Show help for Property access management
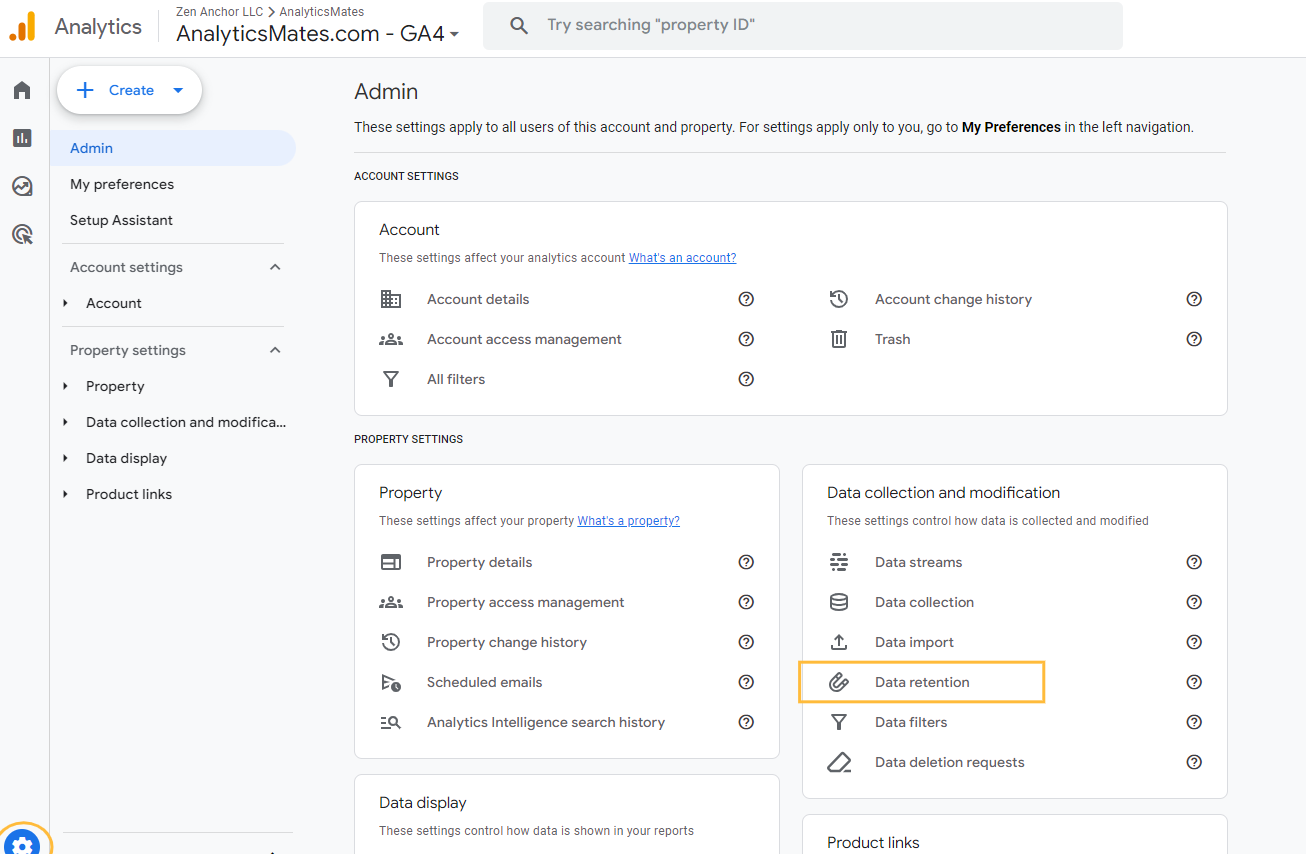 746,602
